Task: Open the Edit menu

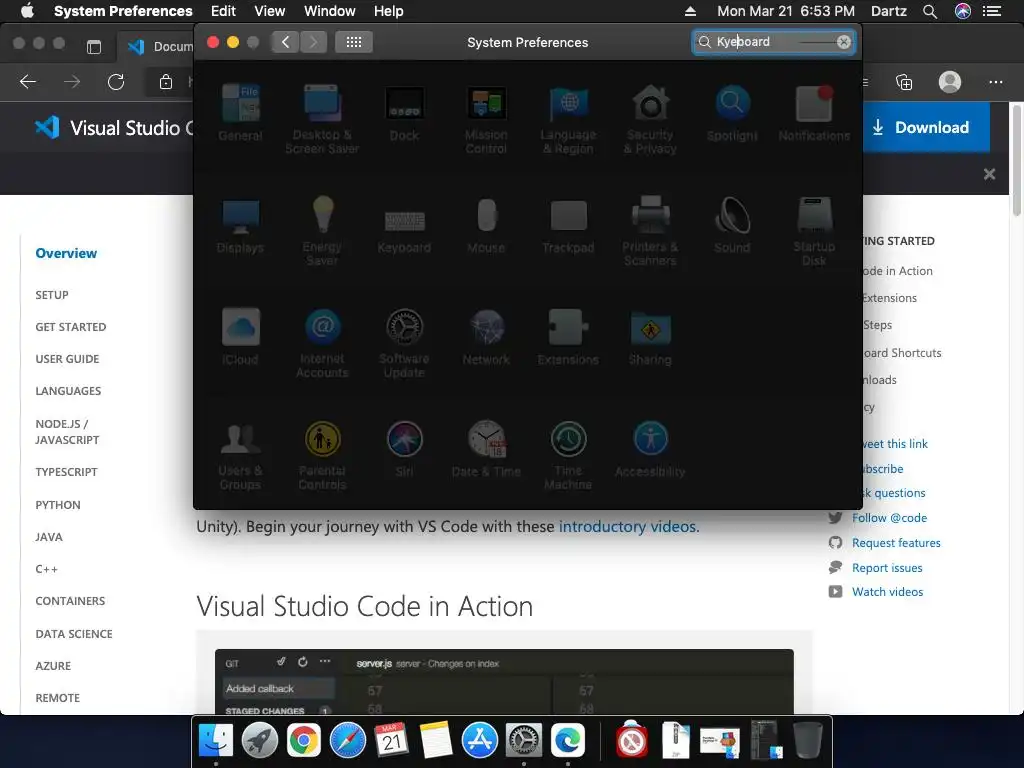Action: (223, 11)
